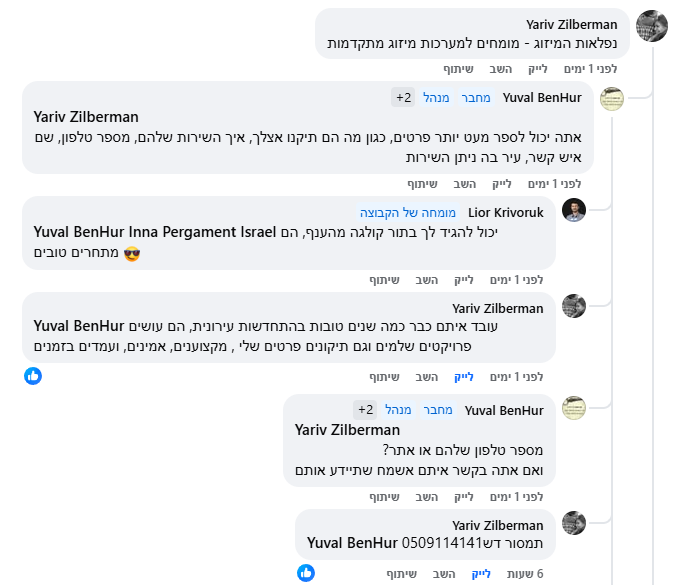Click Yuval BenHur's avatar on the 'מספר טלפון שלהם' comment

(574, 408)
